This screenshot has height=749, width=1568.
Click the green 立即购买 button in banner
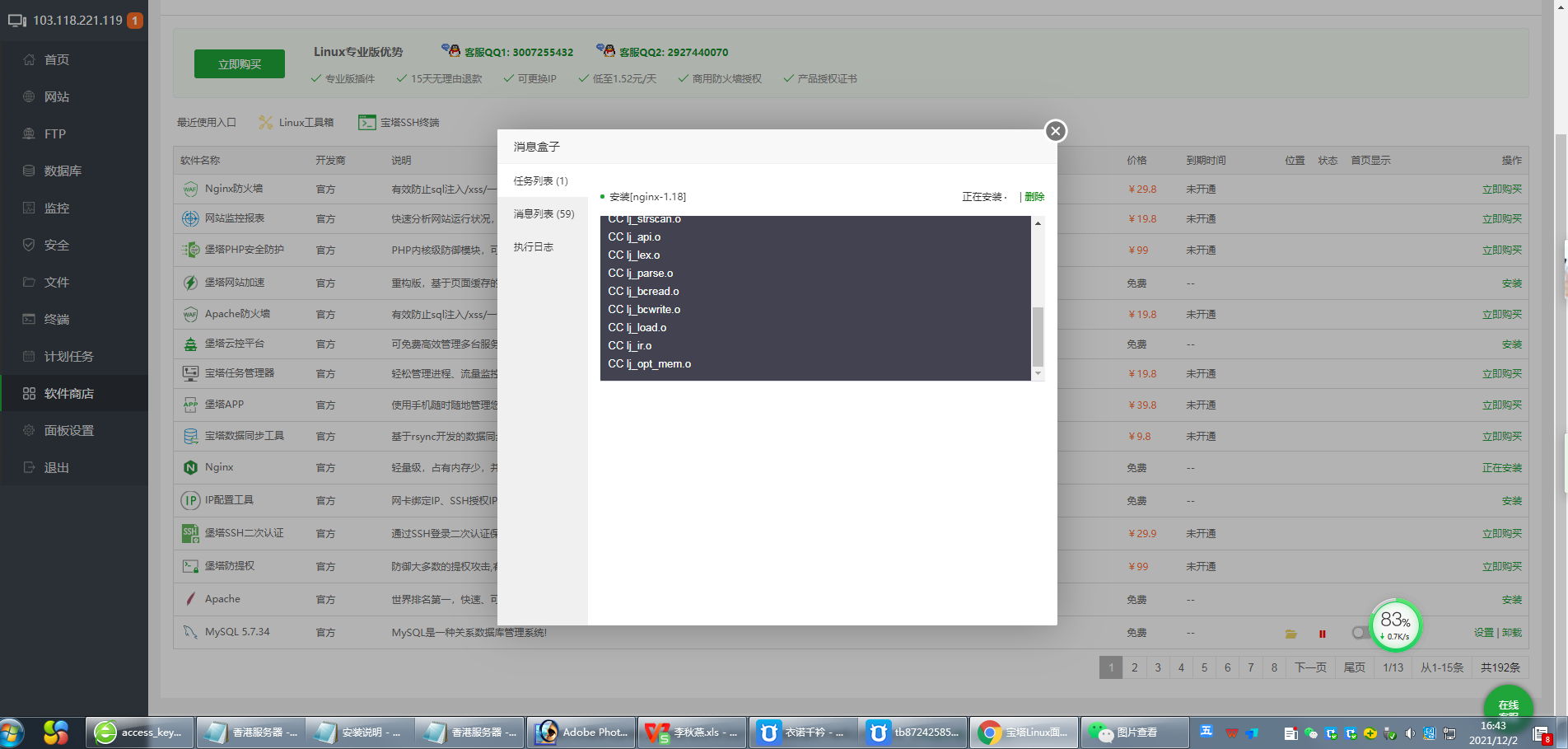(240, 64)
